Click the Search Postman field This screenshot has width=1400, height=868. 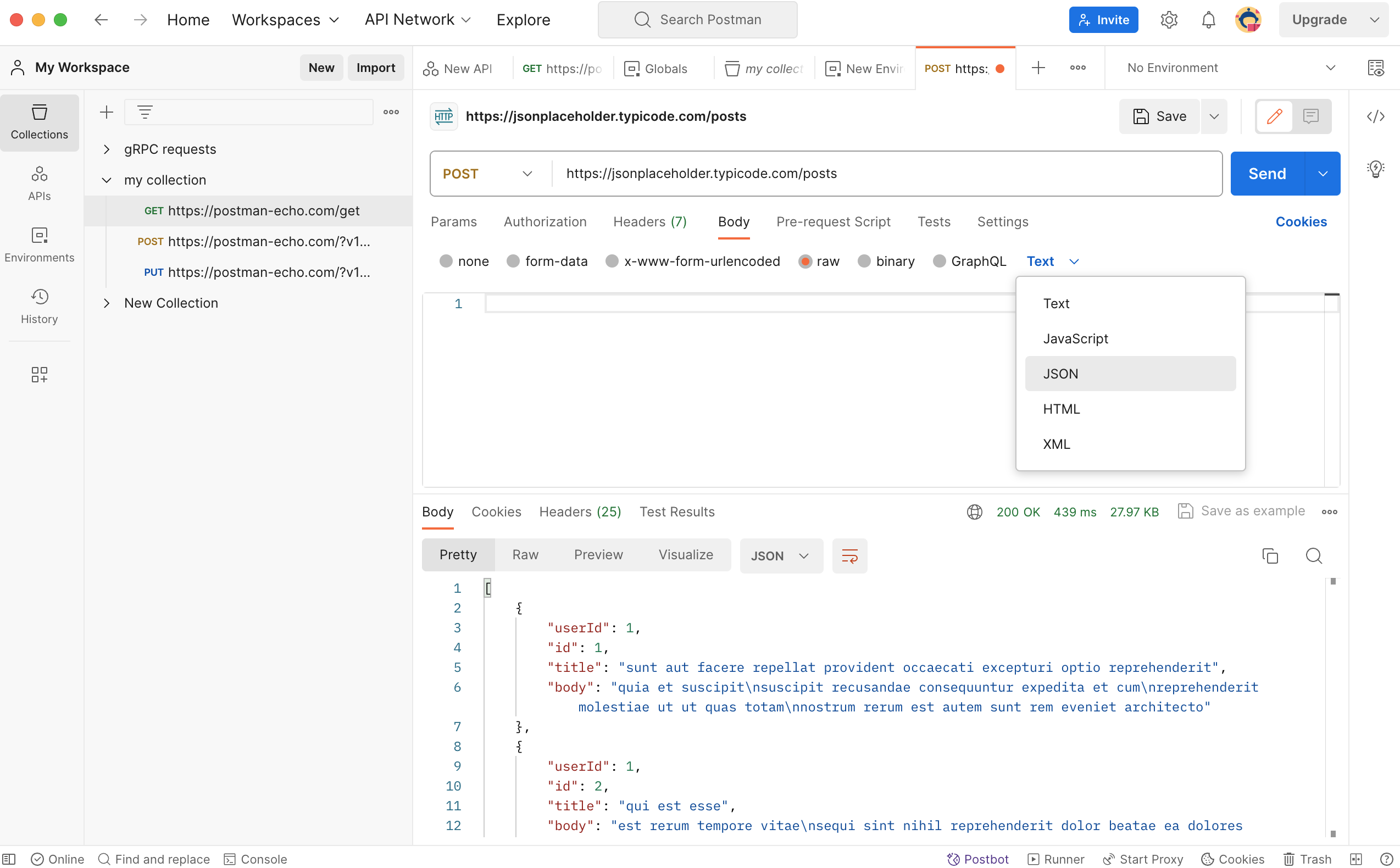tap(697, 20)
